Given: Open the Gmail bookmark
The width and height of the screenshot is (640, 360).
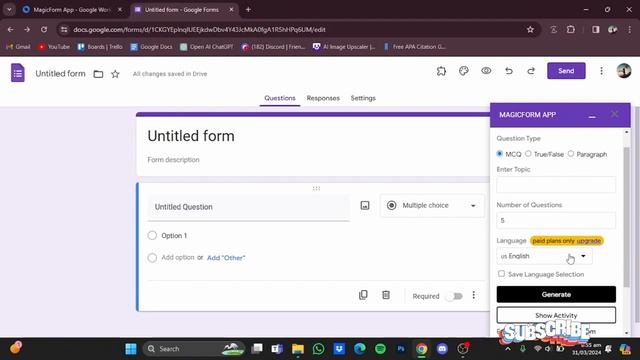Looking at the screenshot, I should pyautogui.click(x=18, y=47).
